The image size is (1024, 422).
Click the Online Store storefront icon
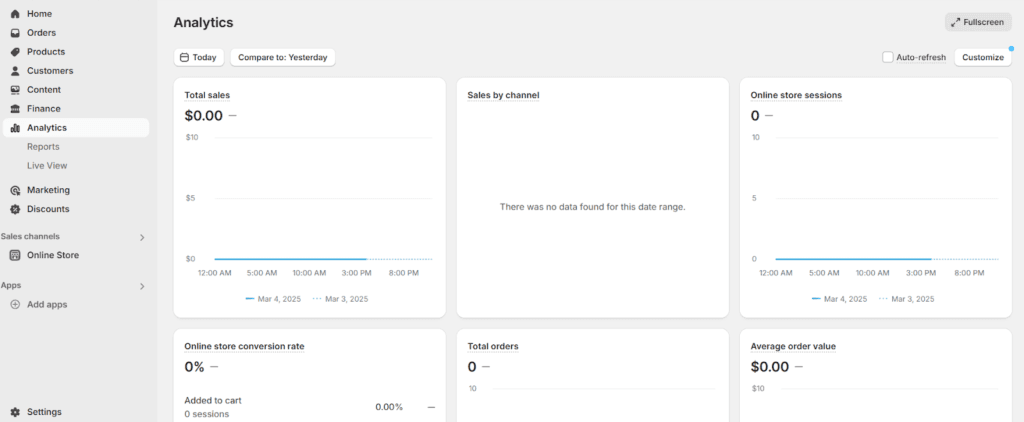(x=15, y=255)
